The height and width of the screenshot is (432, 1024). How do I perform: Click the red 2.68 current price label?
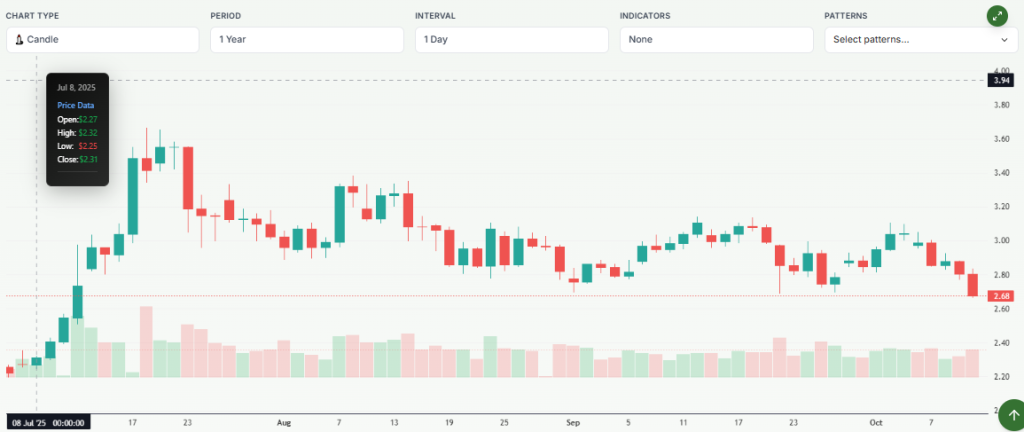point(1001,296)
